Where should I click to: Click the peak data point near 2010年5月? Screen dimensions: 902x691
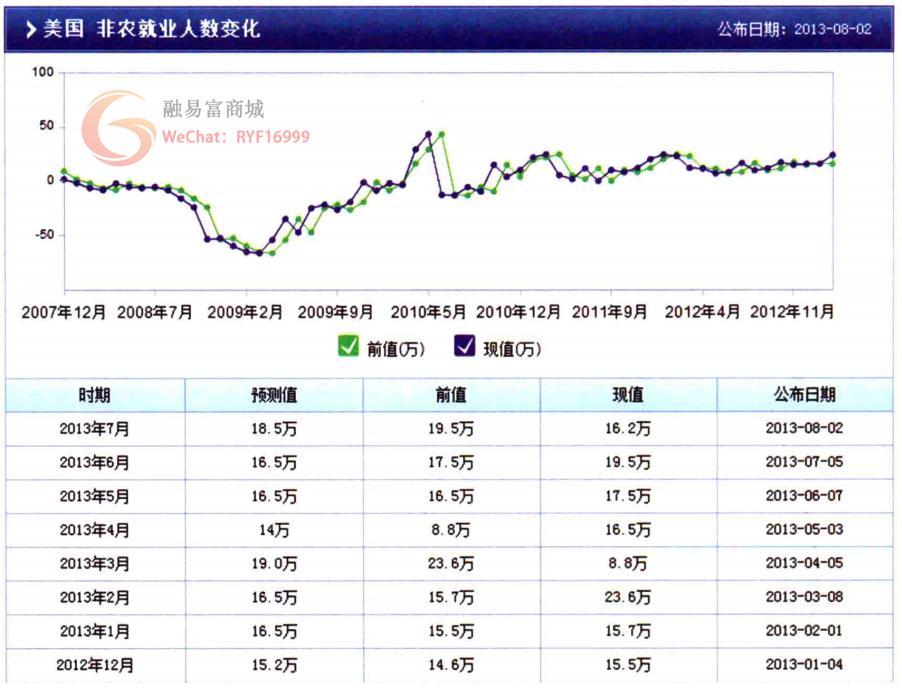coord(428,132)
